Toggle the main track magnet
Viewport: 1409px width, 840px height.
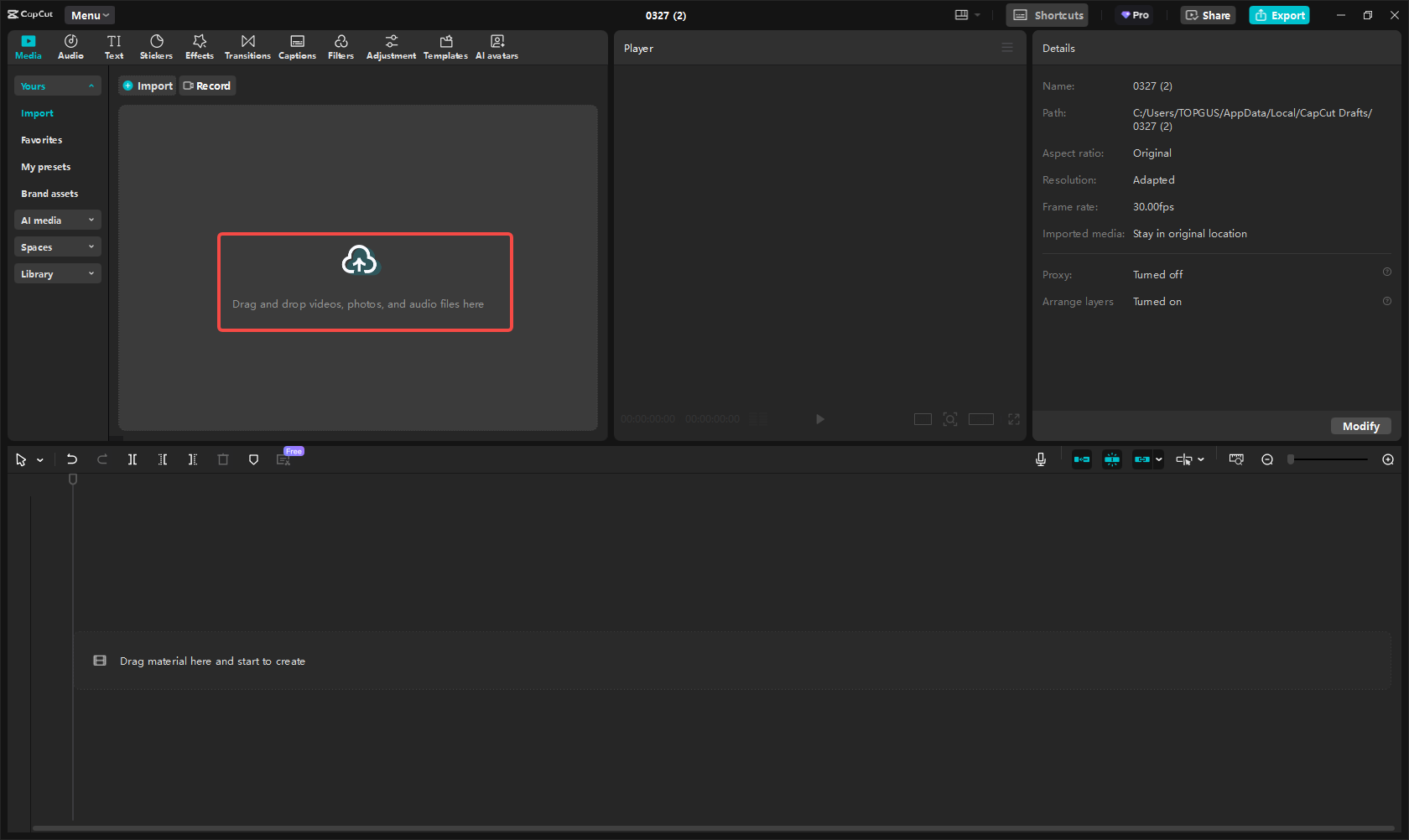coord(1082,459)
